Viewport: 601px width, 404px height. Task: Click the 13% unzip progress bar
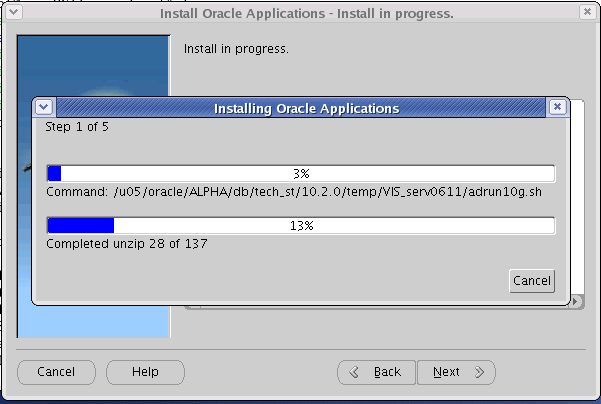(x=301, y=225)
